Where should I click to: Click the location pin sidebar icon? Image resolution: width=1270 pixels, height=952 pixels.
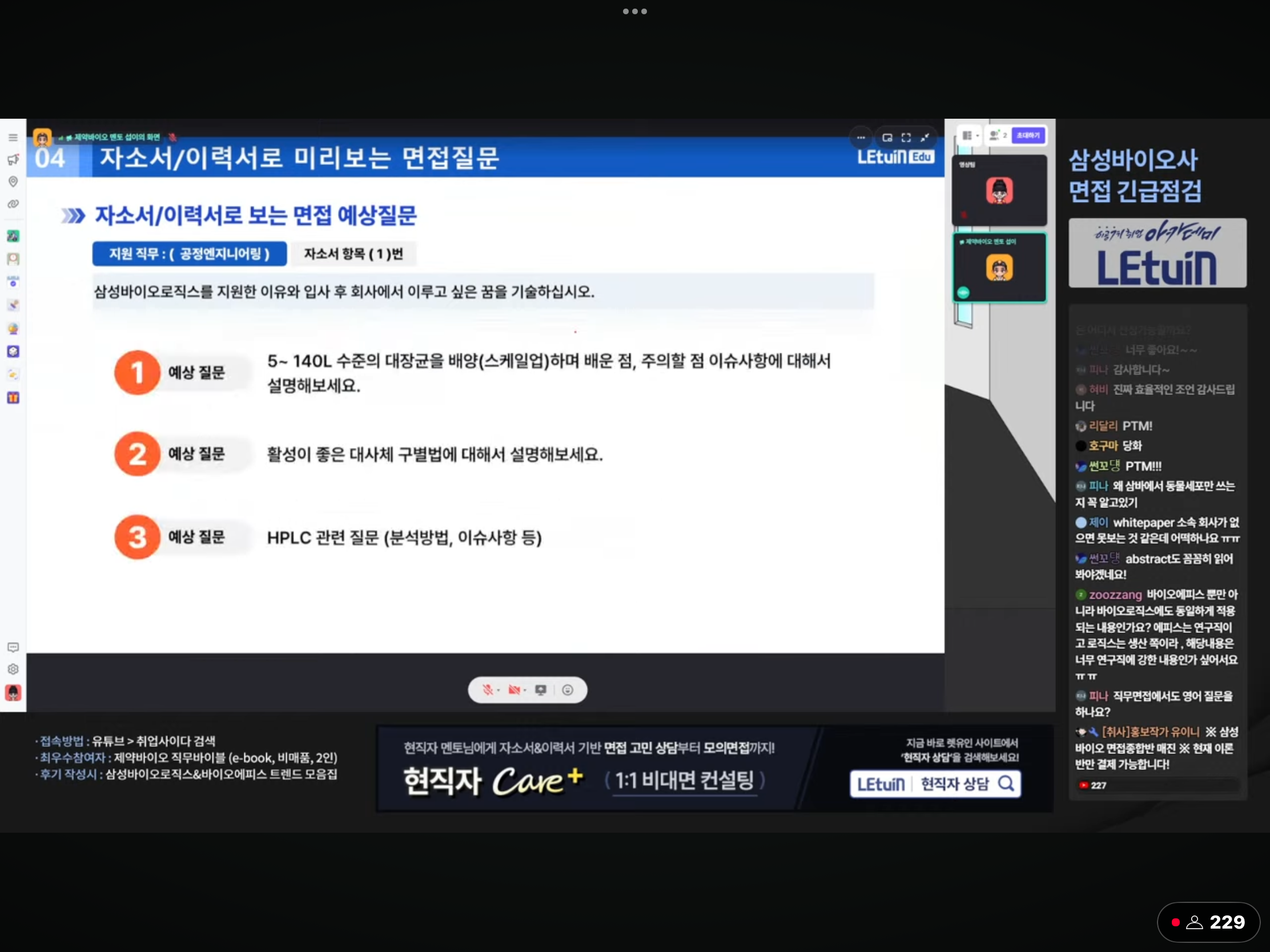click(13, 182)
